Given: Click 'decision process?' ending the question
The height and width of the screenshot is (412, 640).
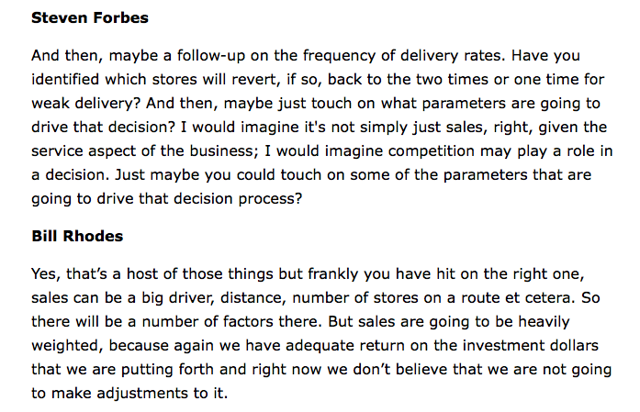Looking at the screenshot, I should coord(238,199).
